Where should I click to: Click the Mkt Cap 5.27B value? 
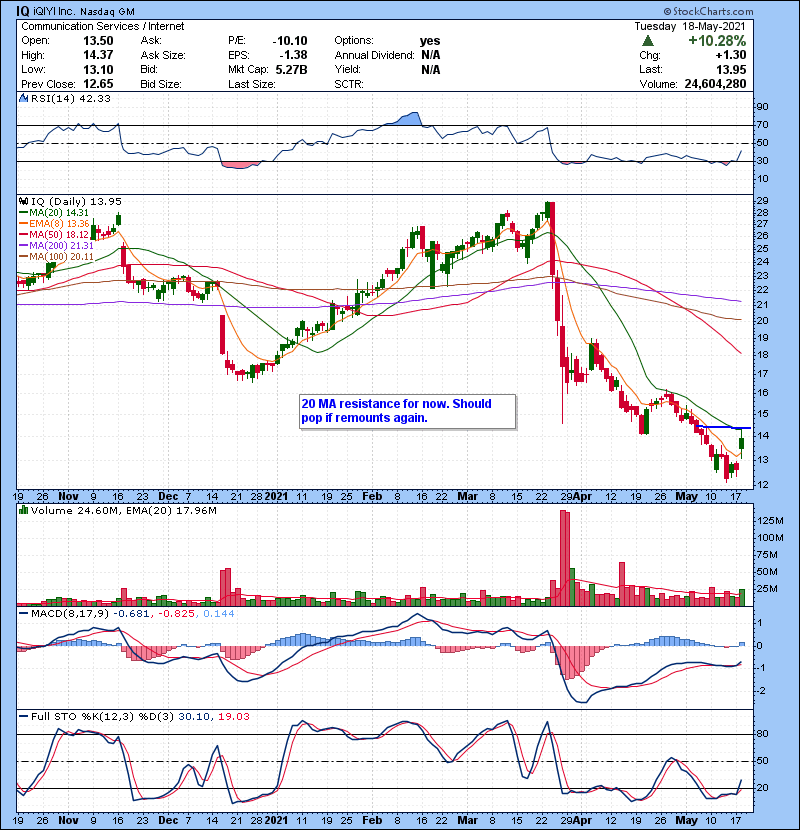pyautogui.click(x=291, y=70)
